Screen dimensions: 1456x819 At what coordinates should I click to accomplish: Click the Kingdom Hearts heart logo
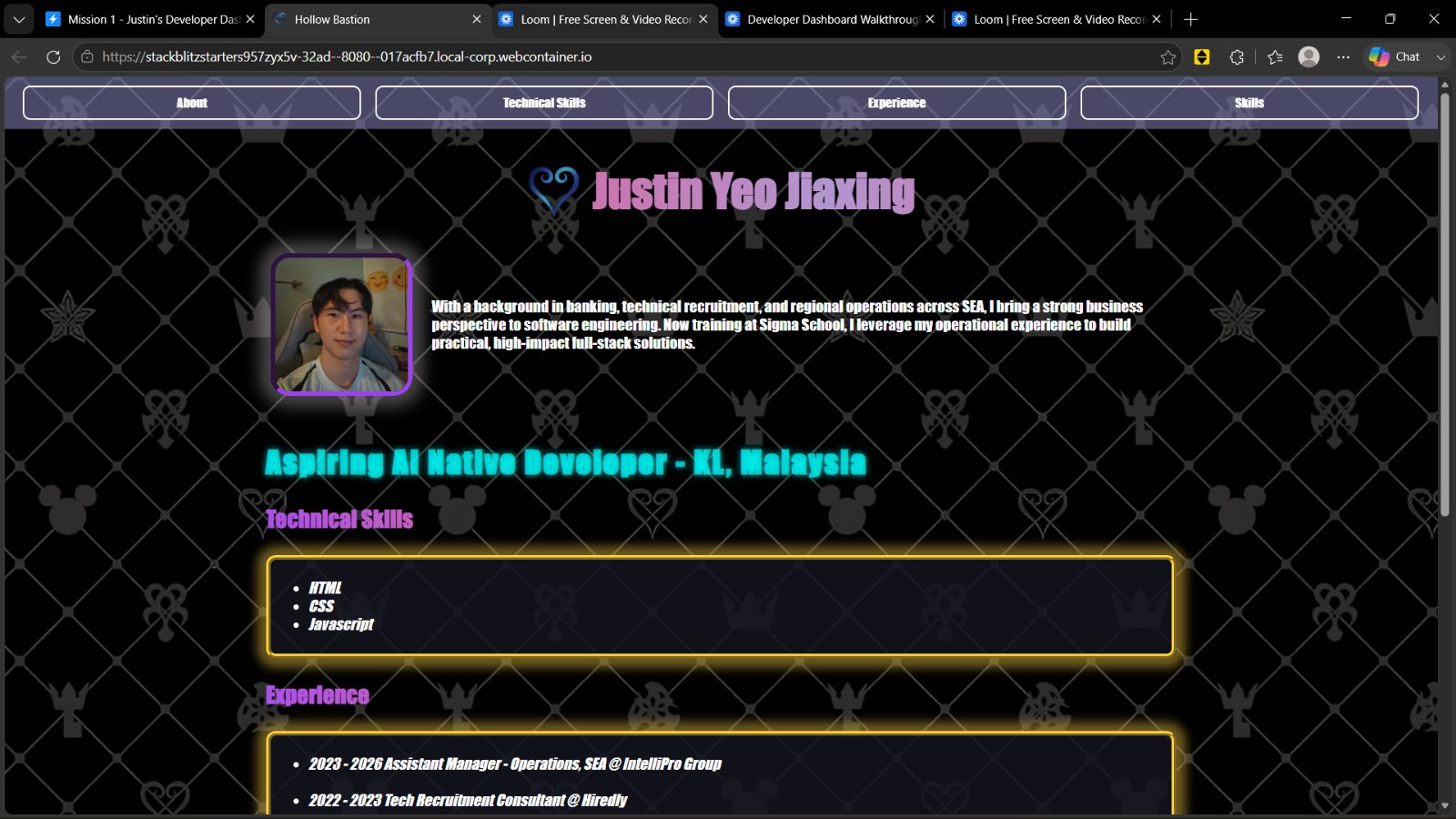pyautogui.click(x=554, y=190)
